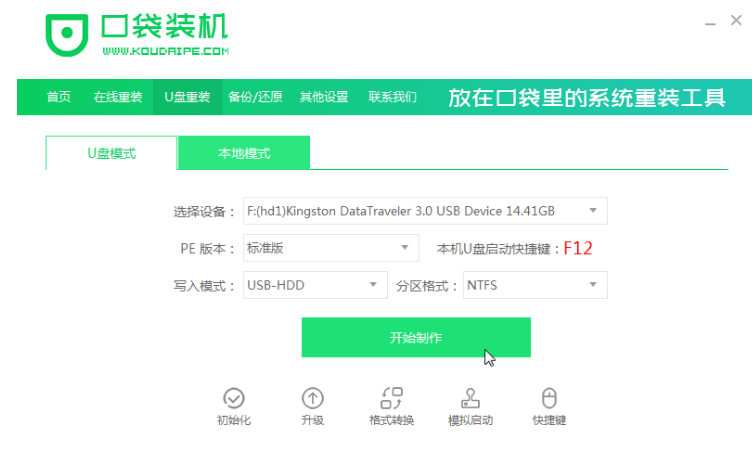Click the 口袋装机 shield logo icon
Image resolution: width=752 pixels, height=451 pixels.
pyautogui.click(x=67, y=35)
